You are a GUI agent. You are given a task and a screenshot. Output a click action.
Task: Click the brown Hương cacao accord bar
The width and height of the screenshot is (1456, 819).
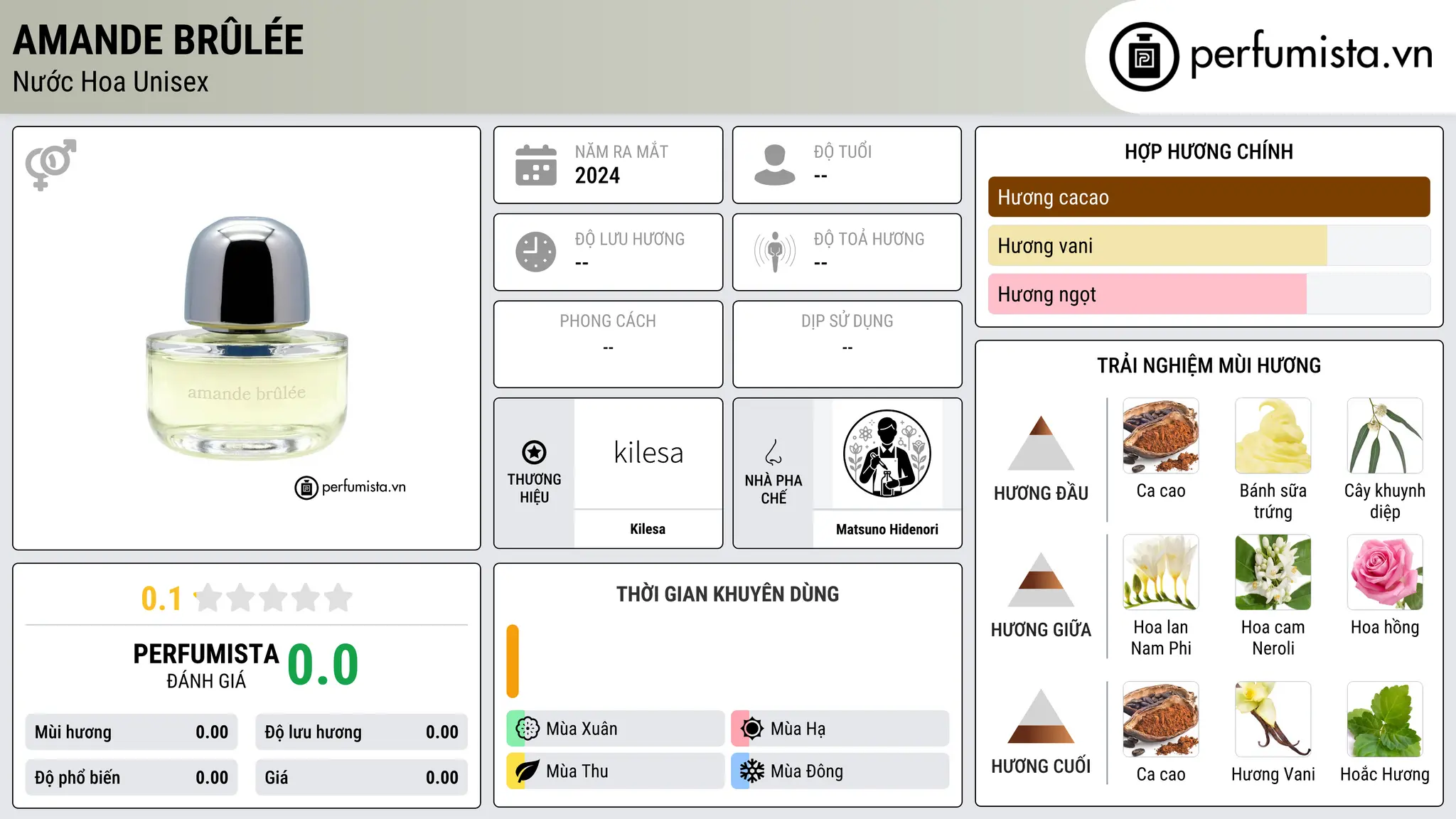pos(1209,197)
